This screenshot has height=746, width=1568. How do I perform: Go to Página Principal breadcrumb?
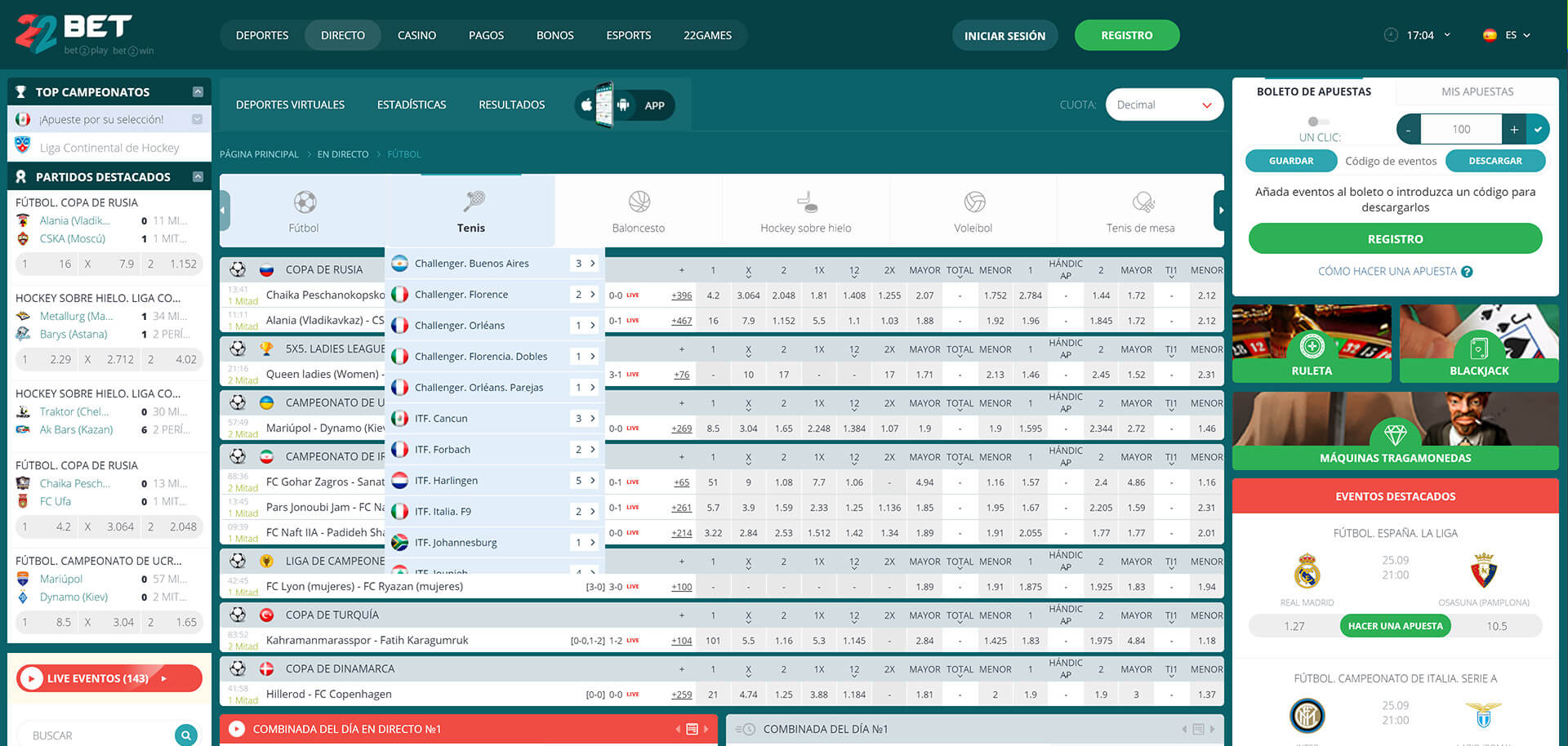click(x=259, y=154)
